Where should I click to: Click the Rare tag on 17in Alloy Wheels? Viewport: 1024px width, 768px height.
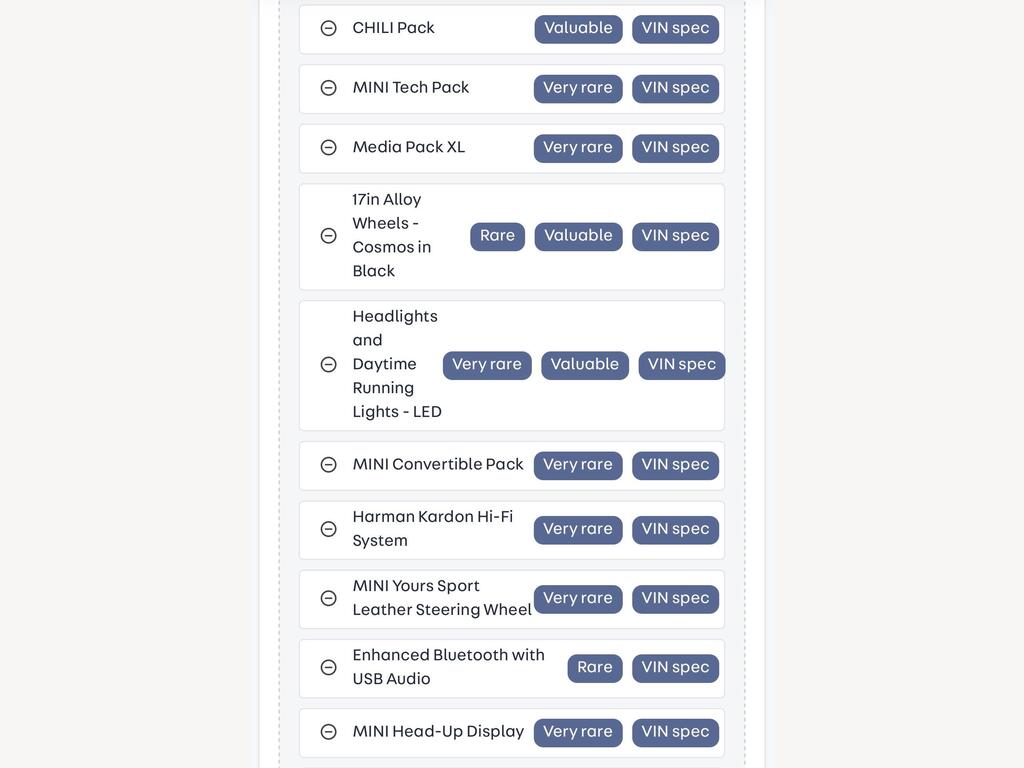tap(498, 236)
